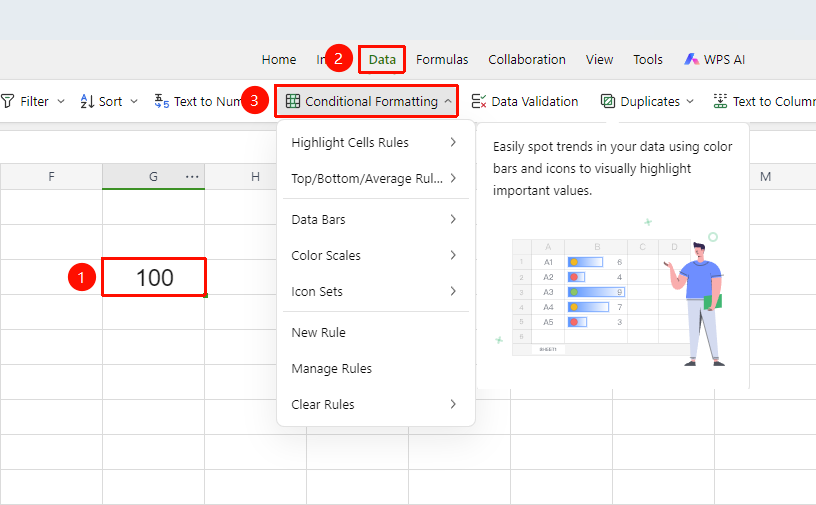
Task: Expand Top/Bottom/Average Rules submenu arrow
Action: [x=453, y=178]
